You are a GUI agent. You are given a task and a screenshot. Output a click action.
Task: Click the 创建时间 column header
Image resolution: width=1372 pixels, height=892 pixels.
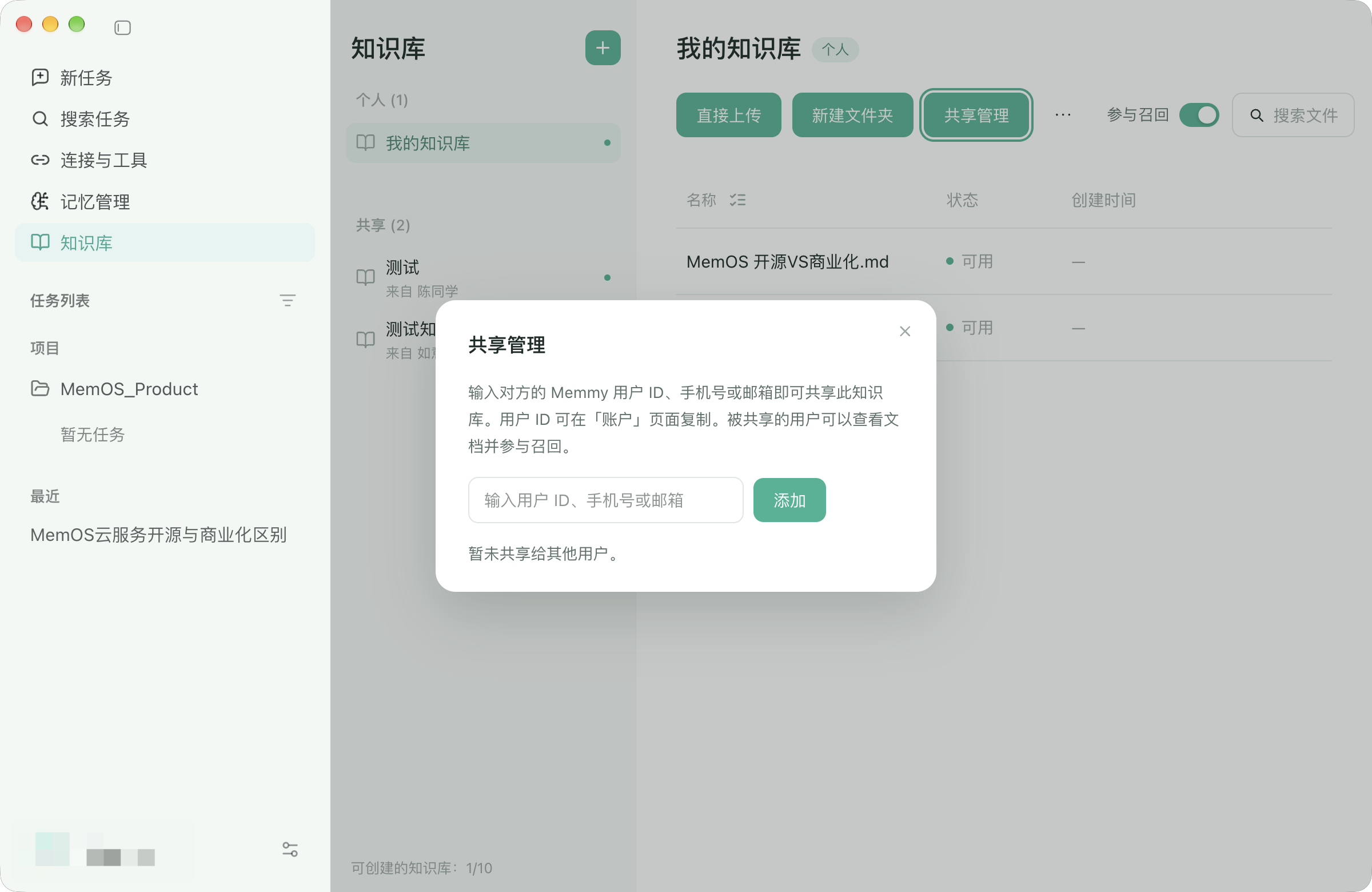click(1103, 200)
